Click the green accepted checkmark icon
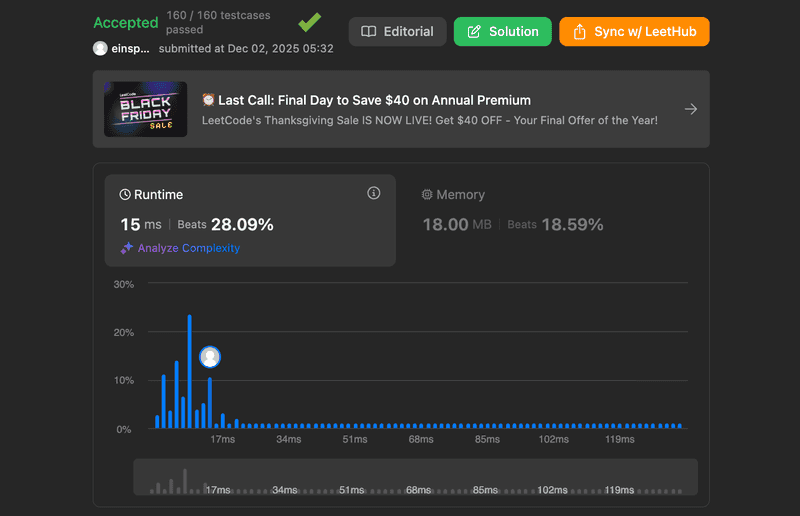Screen dimensions: 800x516 pyautogui.click(x=310, y=22)
